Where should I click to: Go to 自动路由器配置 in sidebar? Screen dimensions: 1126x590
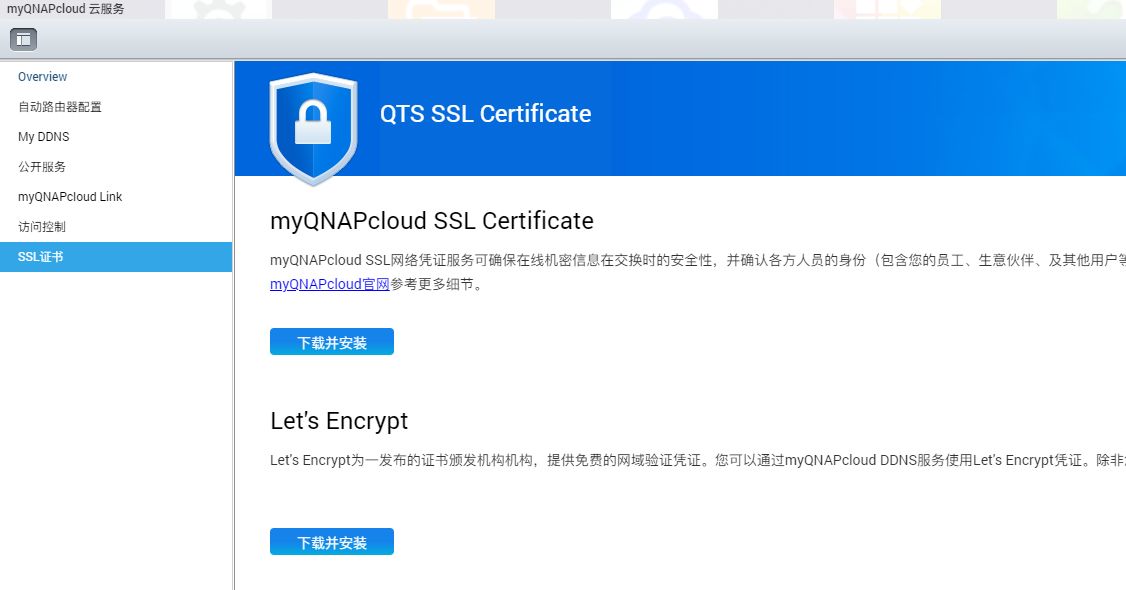pos(60,107)
